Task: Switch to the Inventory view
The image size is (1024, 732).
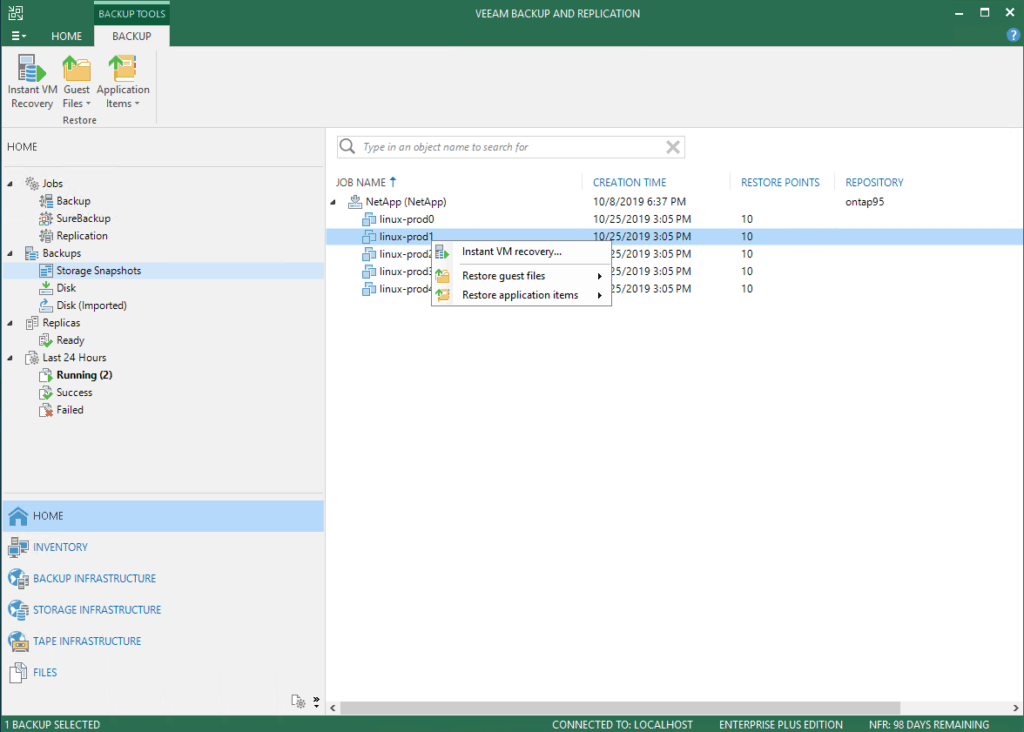Action: [60, 547]
